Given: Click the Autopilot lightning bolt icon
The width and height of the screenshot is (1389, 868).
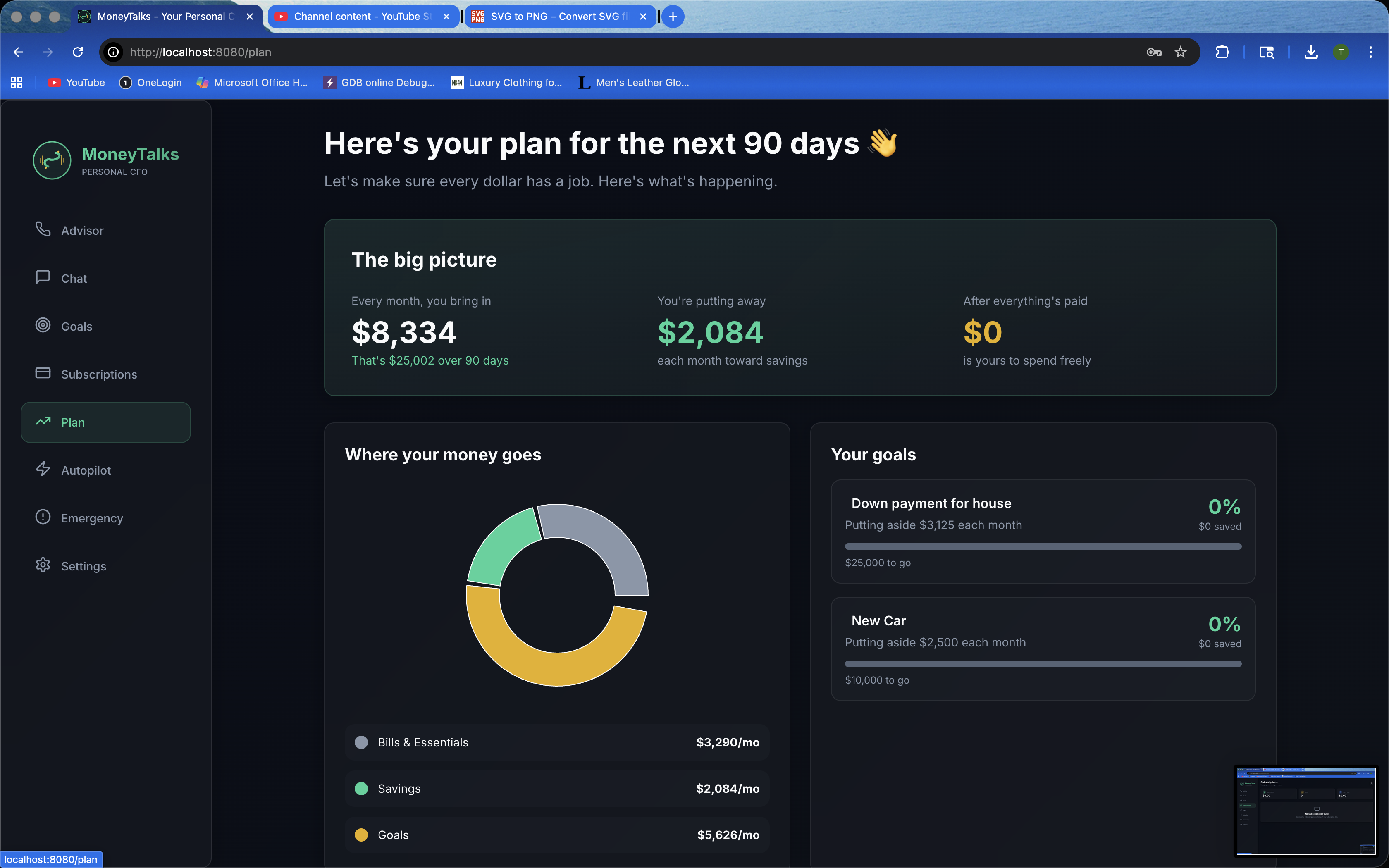Looking at the screenshot, I should click(x=43, y=469).
